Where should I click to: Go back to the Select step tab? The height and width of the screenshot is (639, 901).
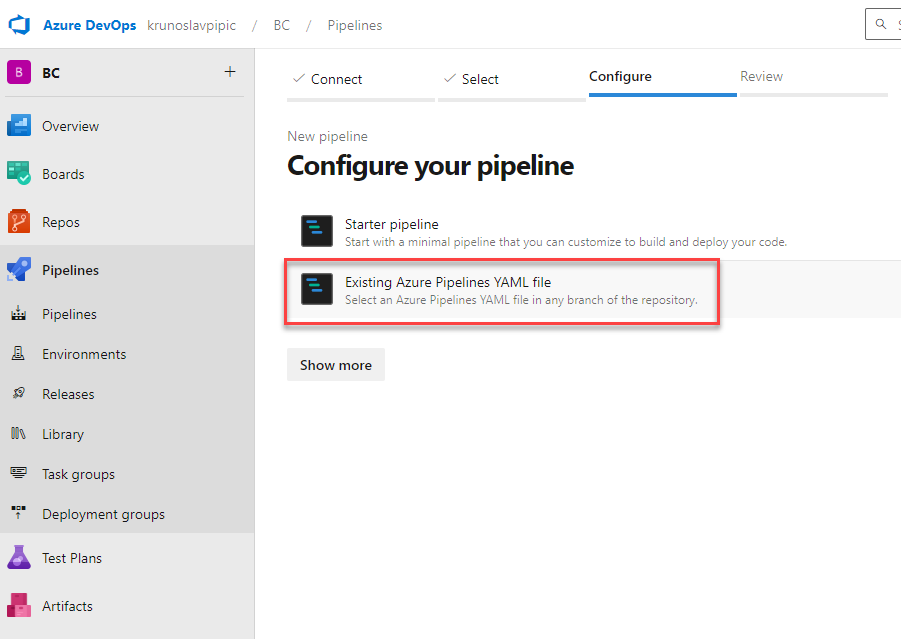511,80
